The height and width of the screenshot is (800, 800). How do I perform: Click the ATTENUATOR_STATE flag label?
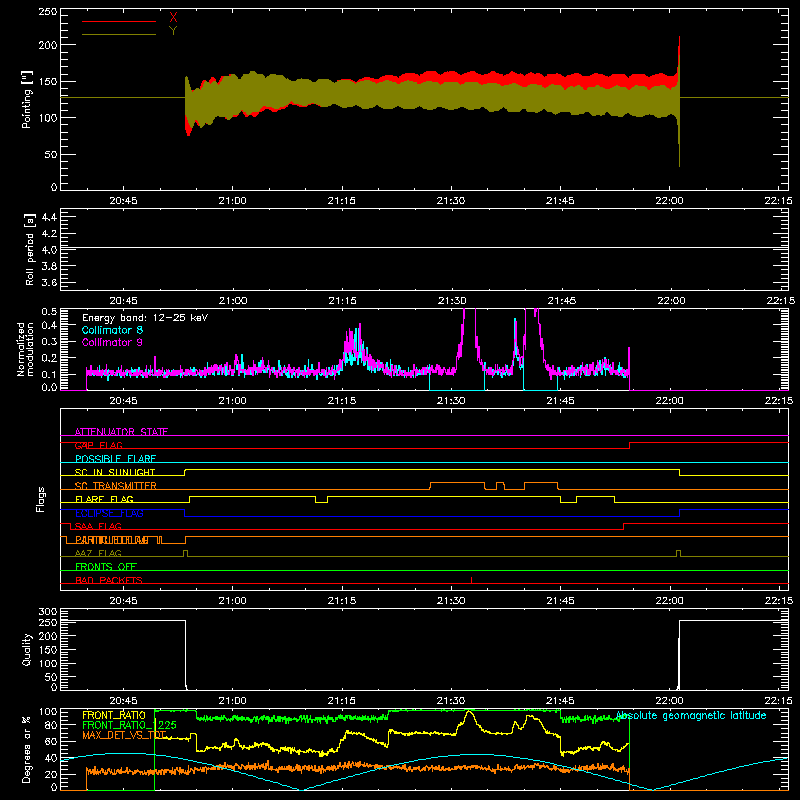coord(121,432)
